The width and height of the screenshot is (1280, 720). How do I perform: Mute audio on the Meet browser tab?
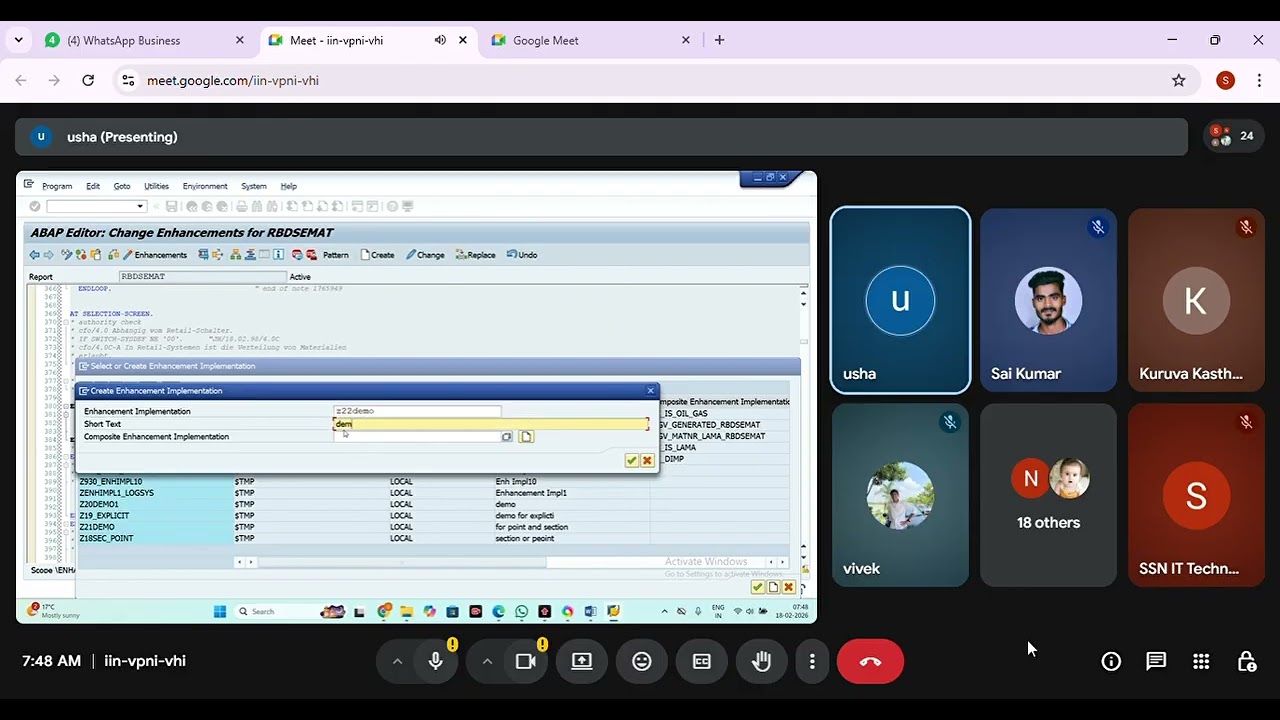tap(440, 40)
